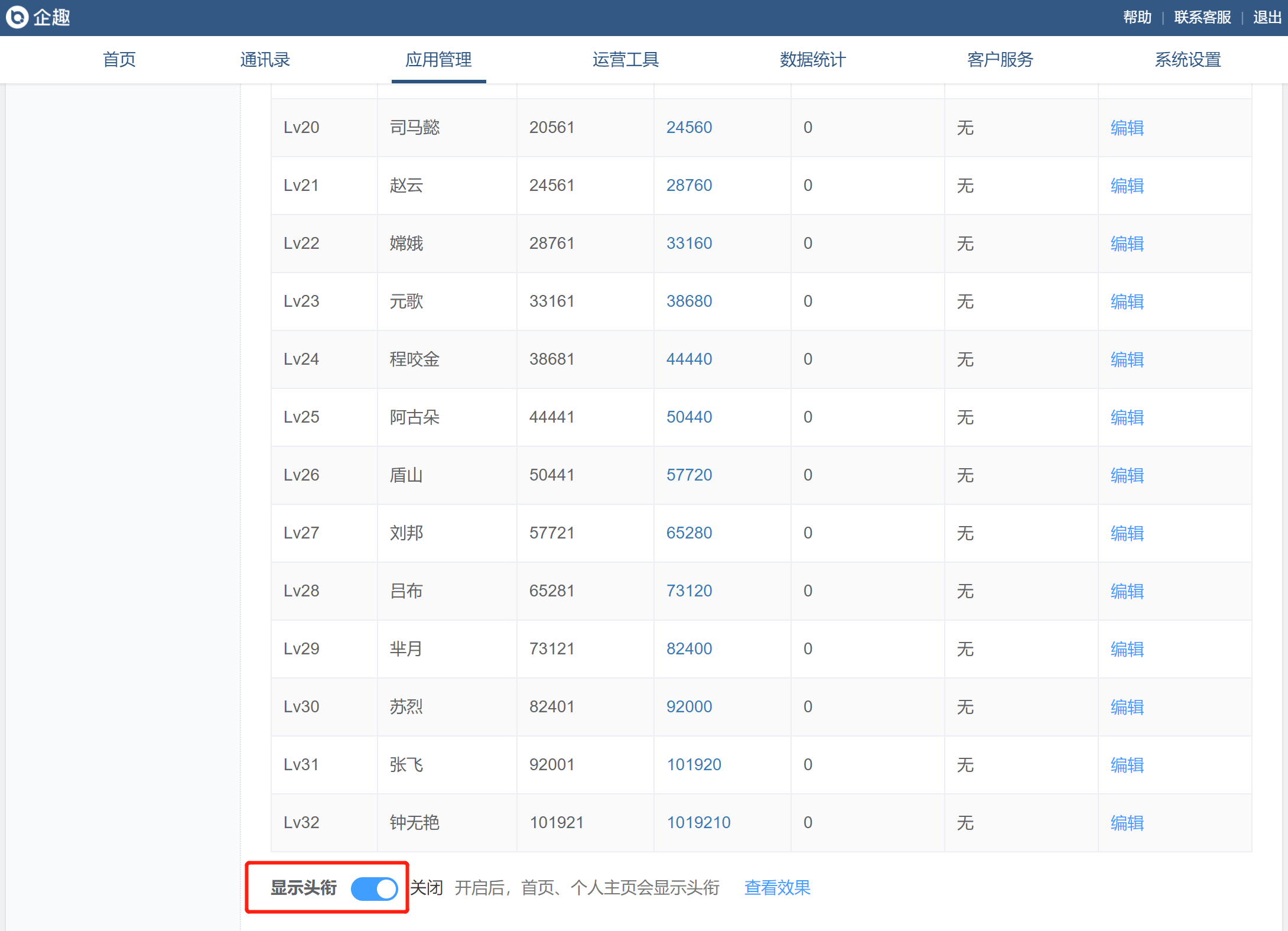
Task: Click max value 28760 for Lv21
Action: pyautogui.click(x=689, y=186)
